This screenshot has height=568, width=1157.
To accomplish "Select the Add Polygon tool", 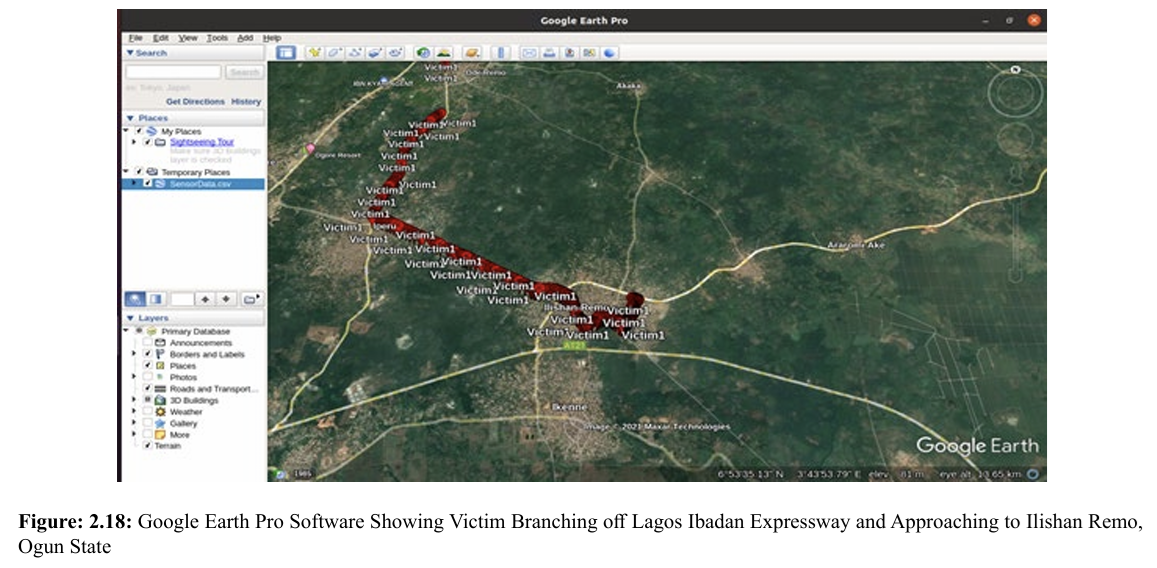I will point(335,52).
